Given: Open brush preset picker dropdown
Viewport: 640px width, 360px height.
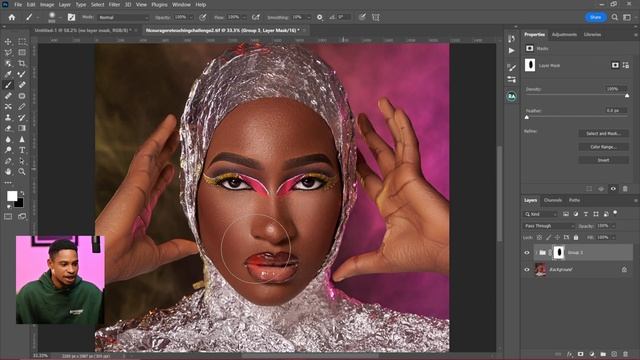Looking at the screenshot, I should pyautogui.click(x=60, y=18).
